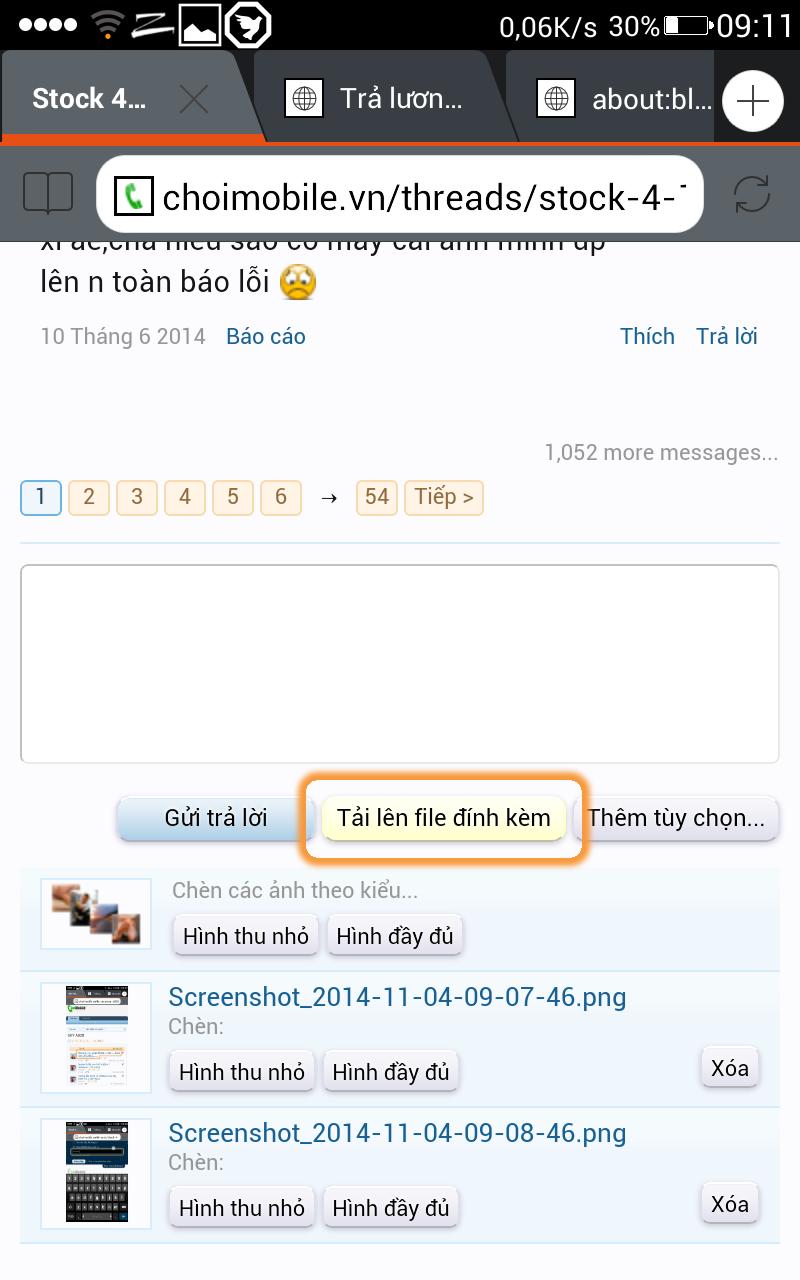
Task: Click Tải lên file đính kèm button
Action: [x=444, y=818]
